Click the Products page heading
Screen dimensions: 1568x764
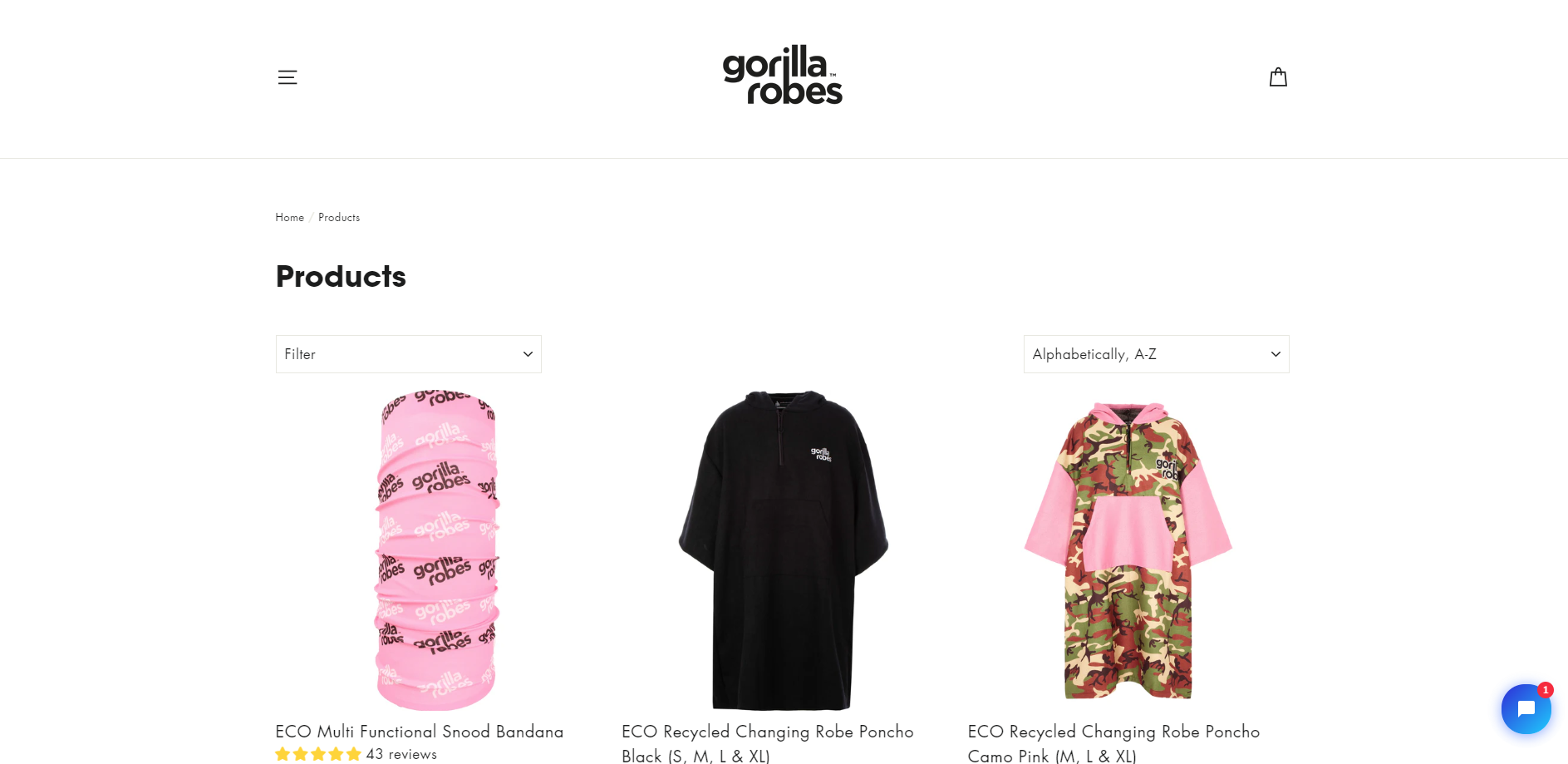[x=341, y=276]
